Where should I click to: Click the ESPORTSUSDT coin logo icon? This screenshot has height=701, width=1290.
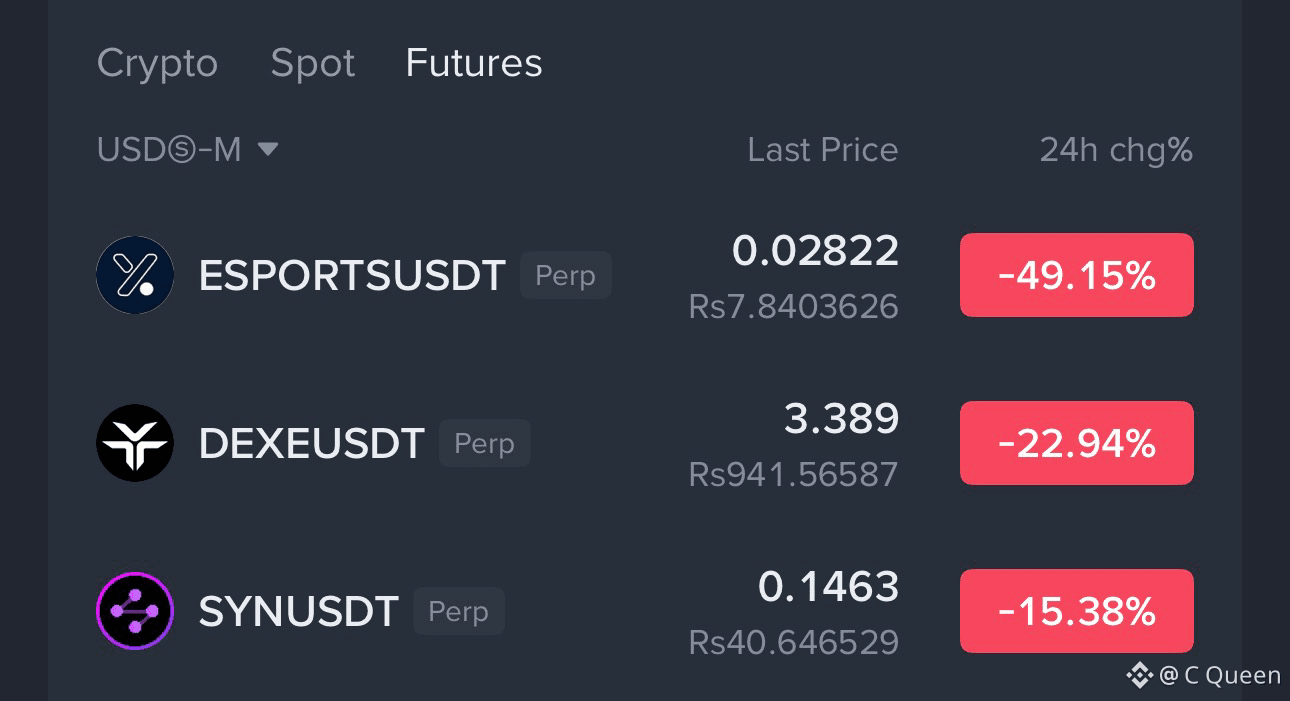point(135,275)
